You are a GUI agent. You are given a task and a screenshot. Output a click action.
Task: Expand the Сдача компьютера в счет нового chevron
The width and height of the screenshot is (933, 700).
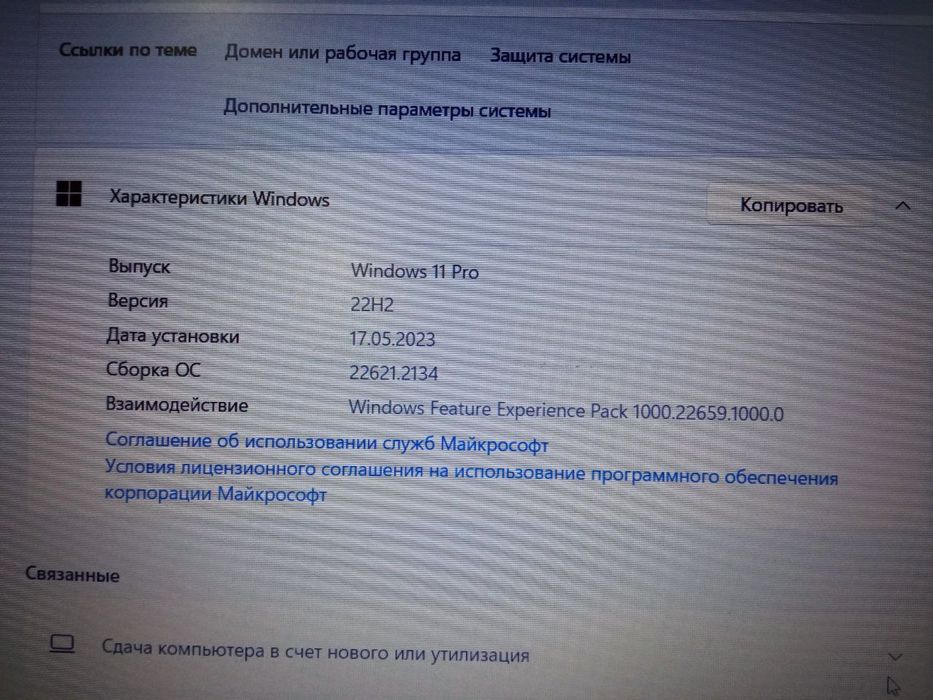(895, 657)
